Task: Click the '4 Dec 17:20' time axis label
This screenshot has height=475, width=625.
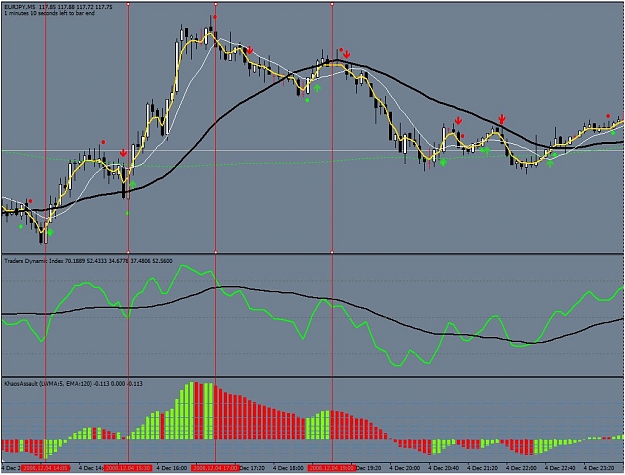Action: 252,468
